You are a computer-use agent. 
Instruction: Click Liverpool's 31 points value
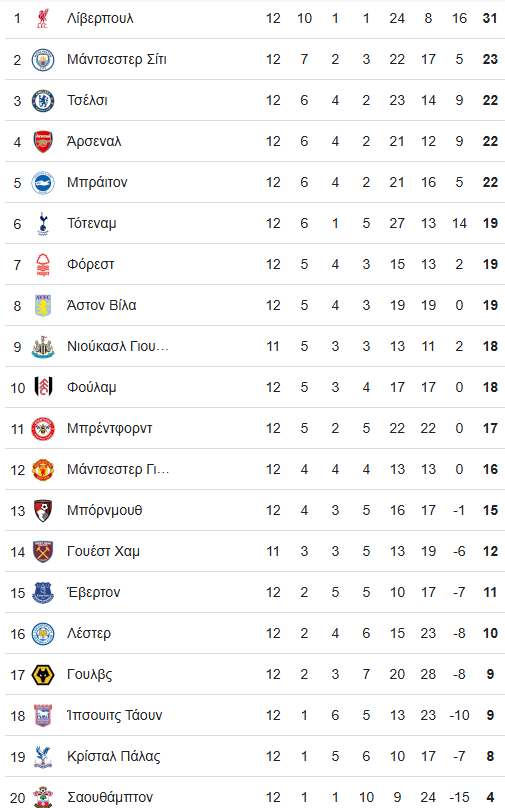(490, 19)
